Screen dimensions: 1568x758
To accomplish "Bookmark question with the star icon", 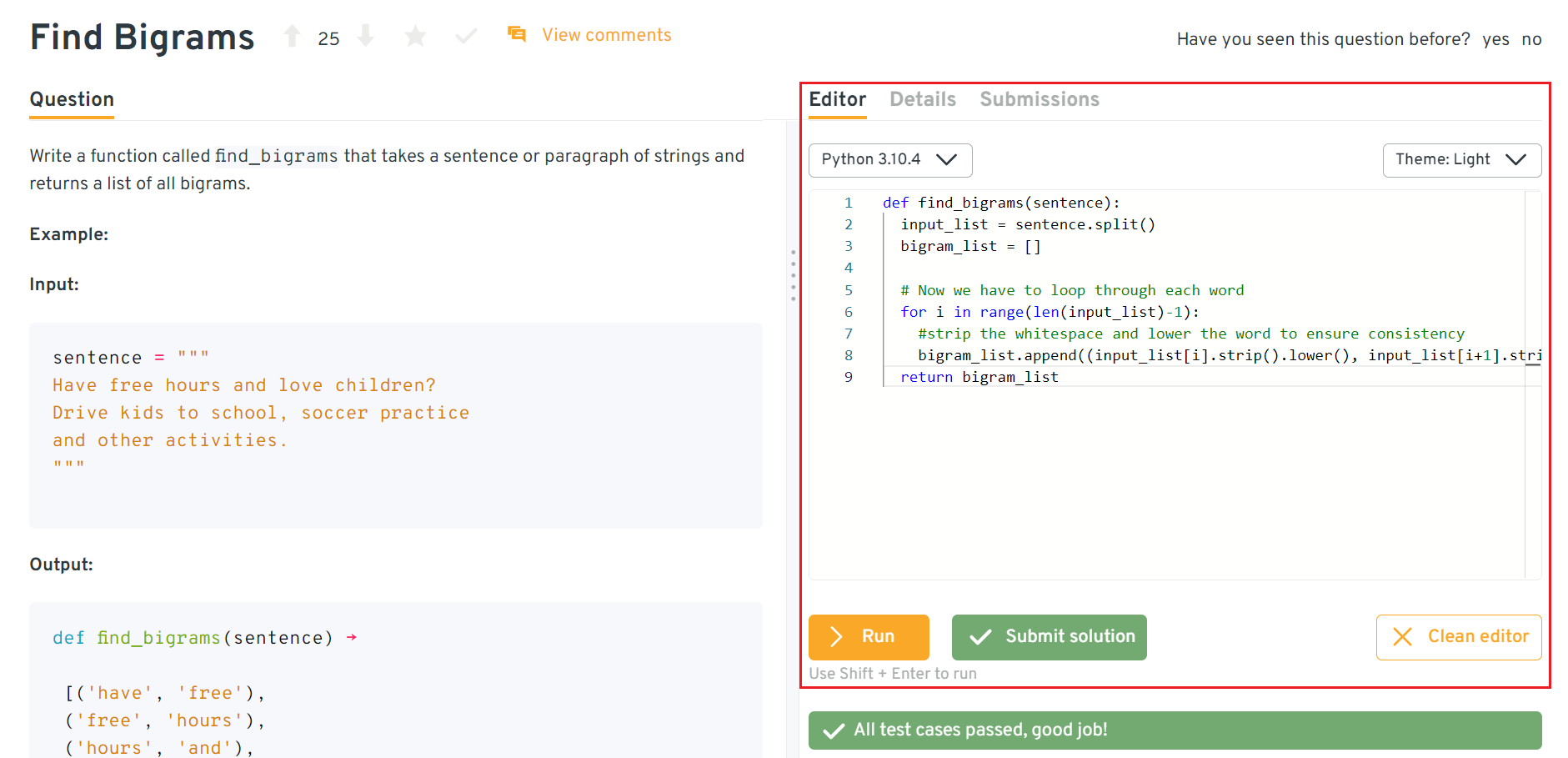I will tap(415, 36).
